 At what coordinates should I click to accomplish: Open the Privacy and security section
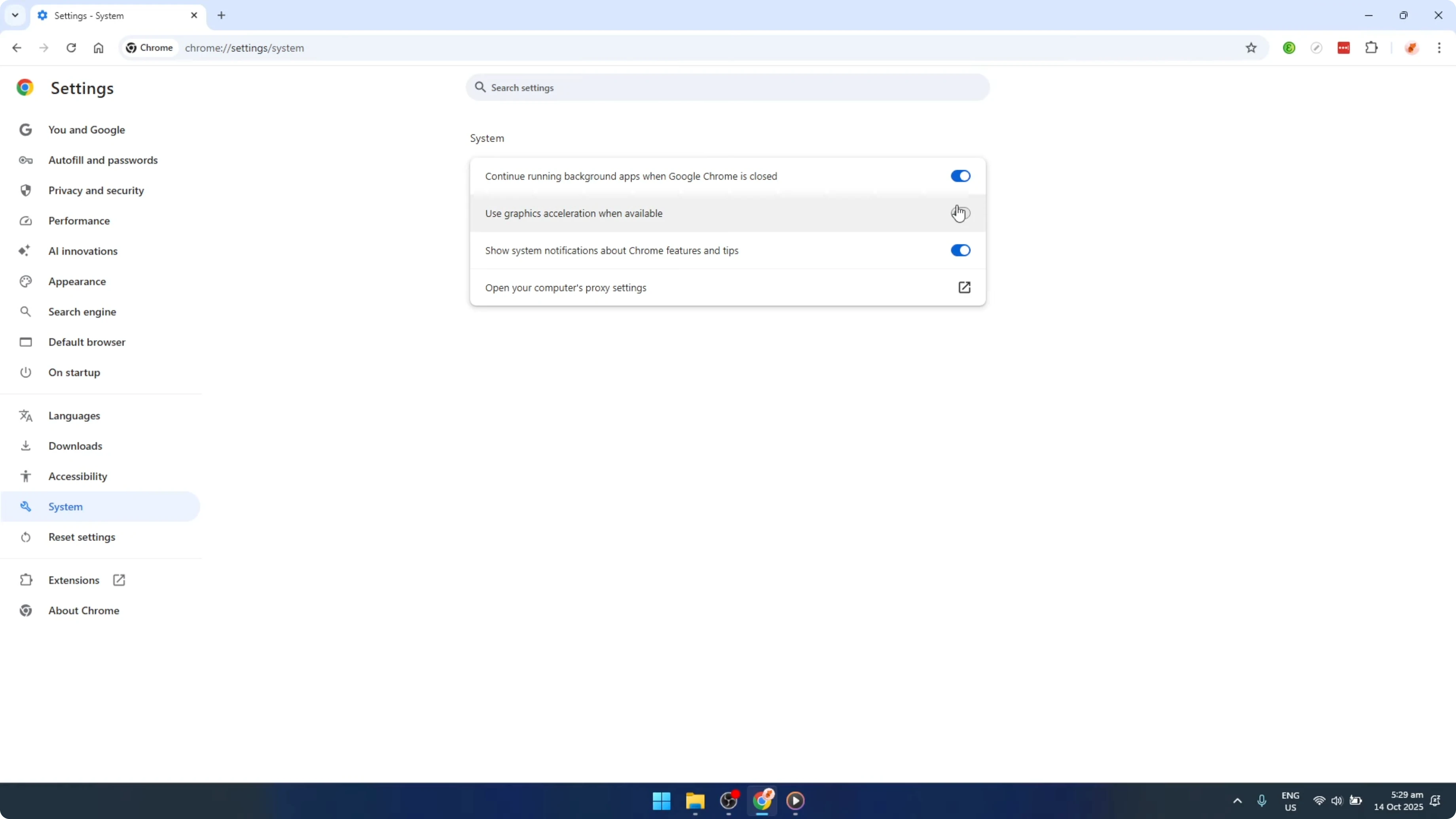coord(96,190)
